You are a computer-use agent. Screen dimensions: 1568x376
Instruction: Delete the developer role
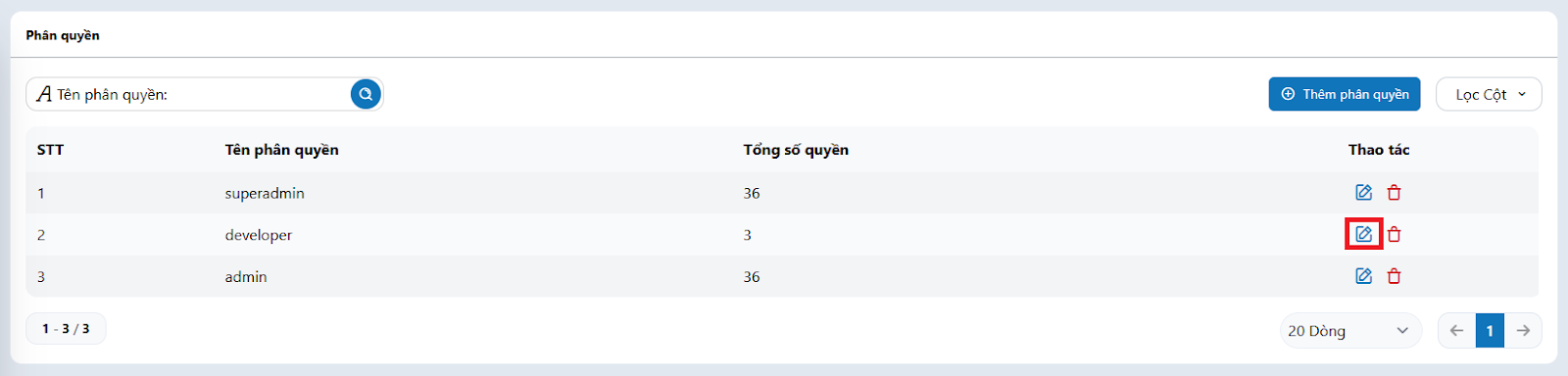(1394, 234)
